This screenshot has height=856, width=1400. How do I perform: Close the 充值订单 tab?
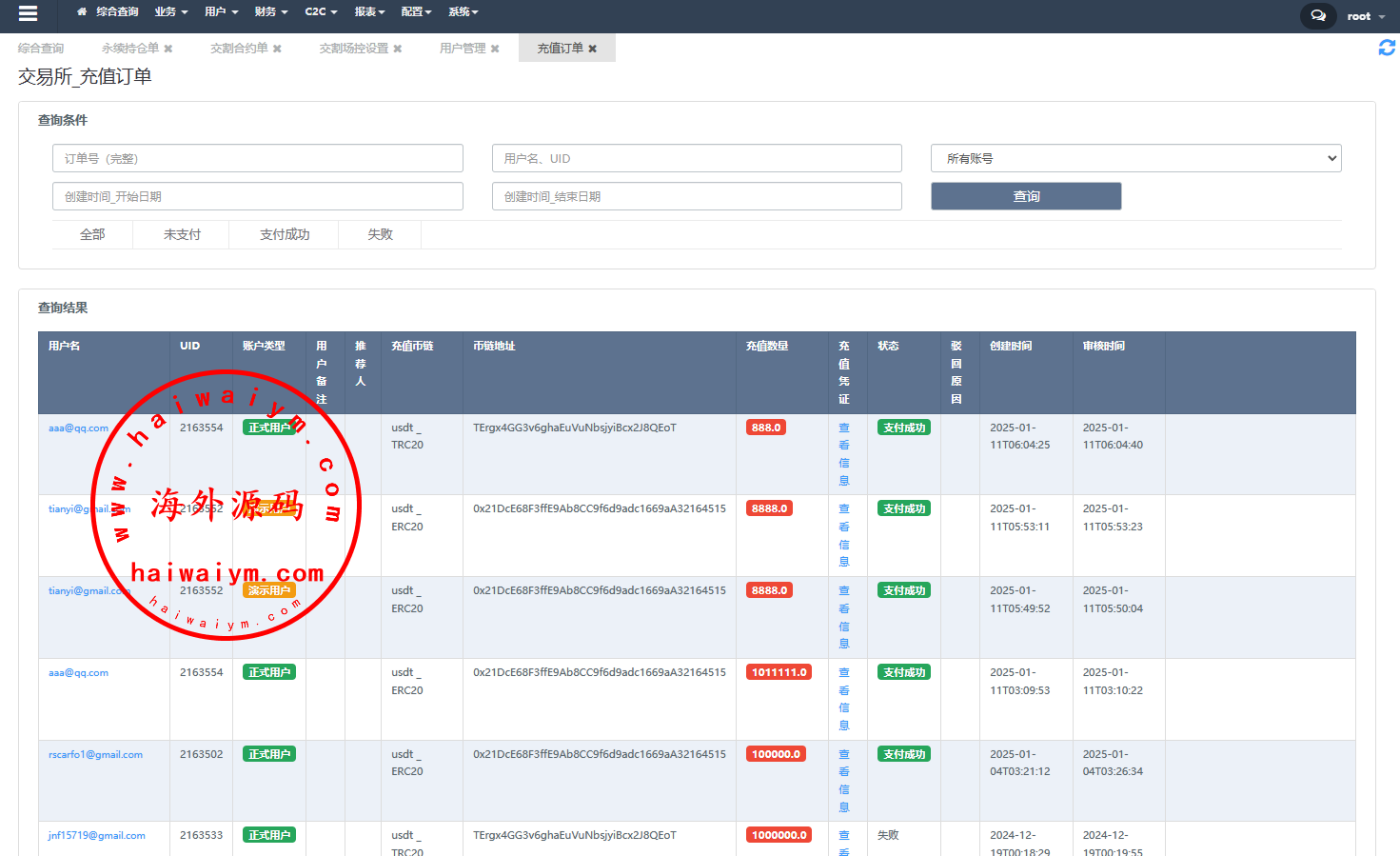click(x=592, y=49)
